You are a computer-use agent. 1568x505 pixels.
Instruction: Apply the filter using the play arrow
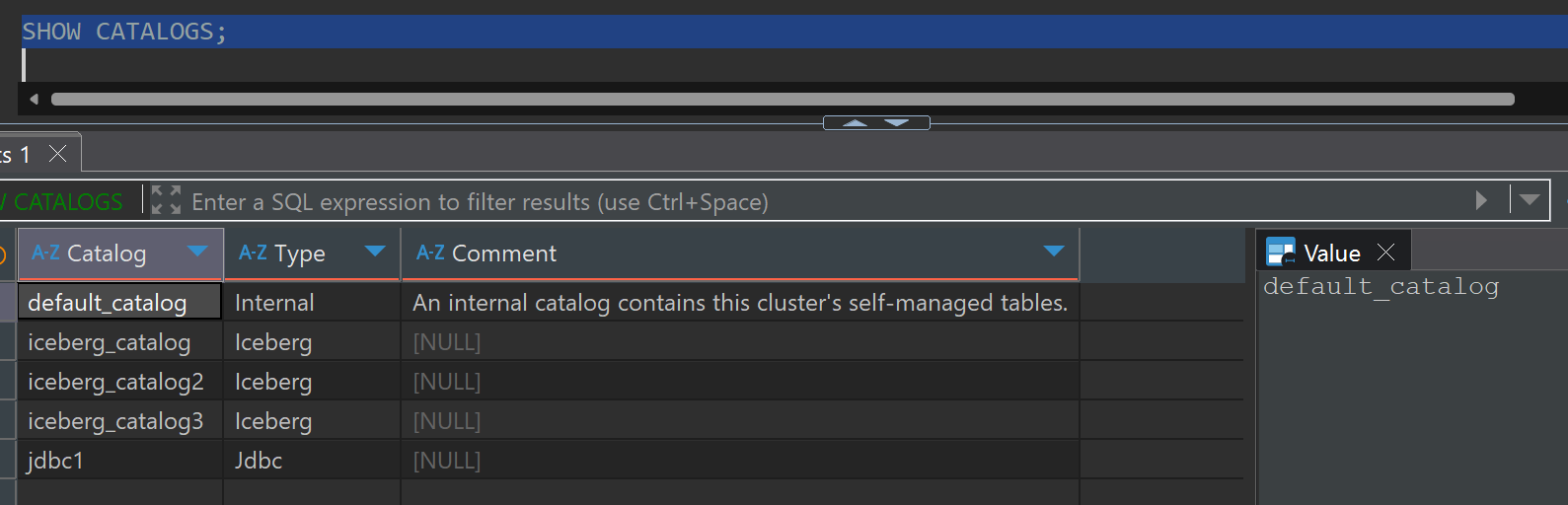click(1481, 201)
